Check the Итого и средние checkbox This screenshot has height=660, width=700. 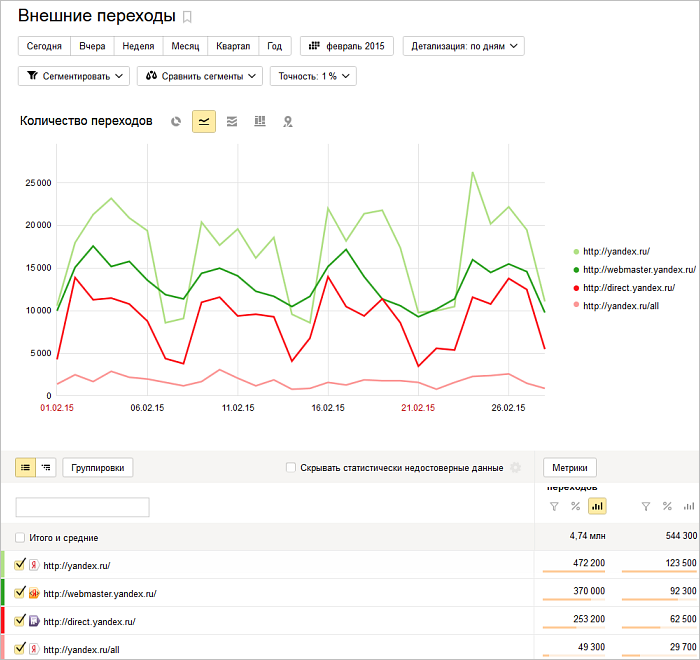click(x=20, y=537)
